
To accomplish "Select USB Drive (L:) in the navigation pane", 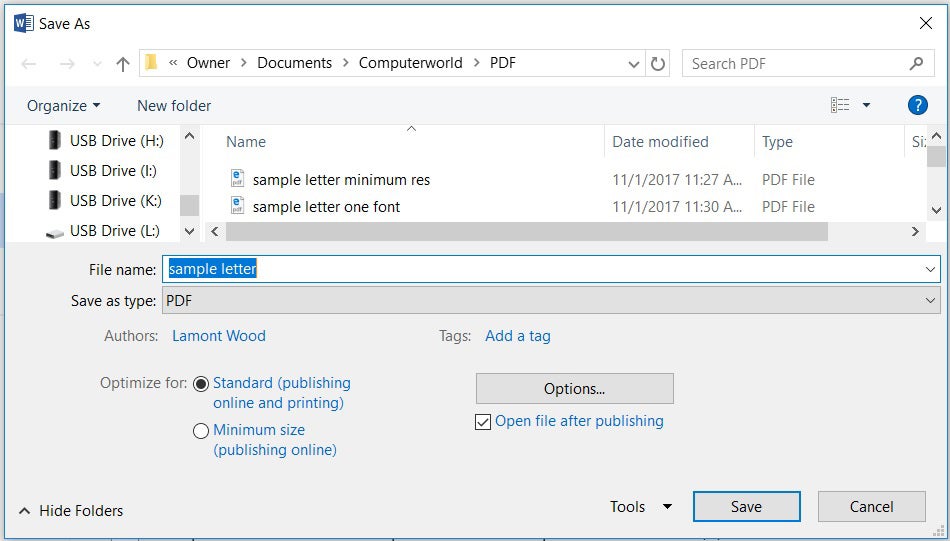I will [x=115, y=231].
